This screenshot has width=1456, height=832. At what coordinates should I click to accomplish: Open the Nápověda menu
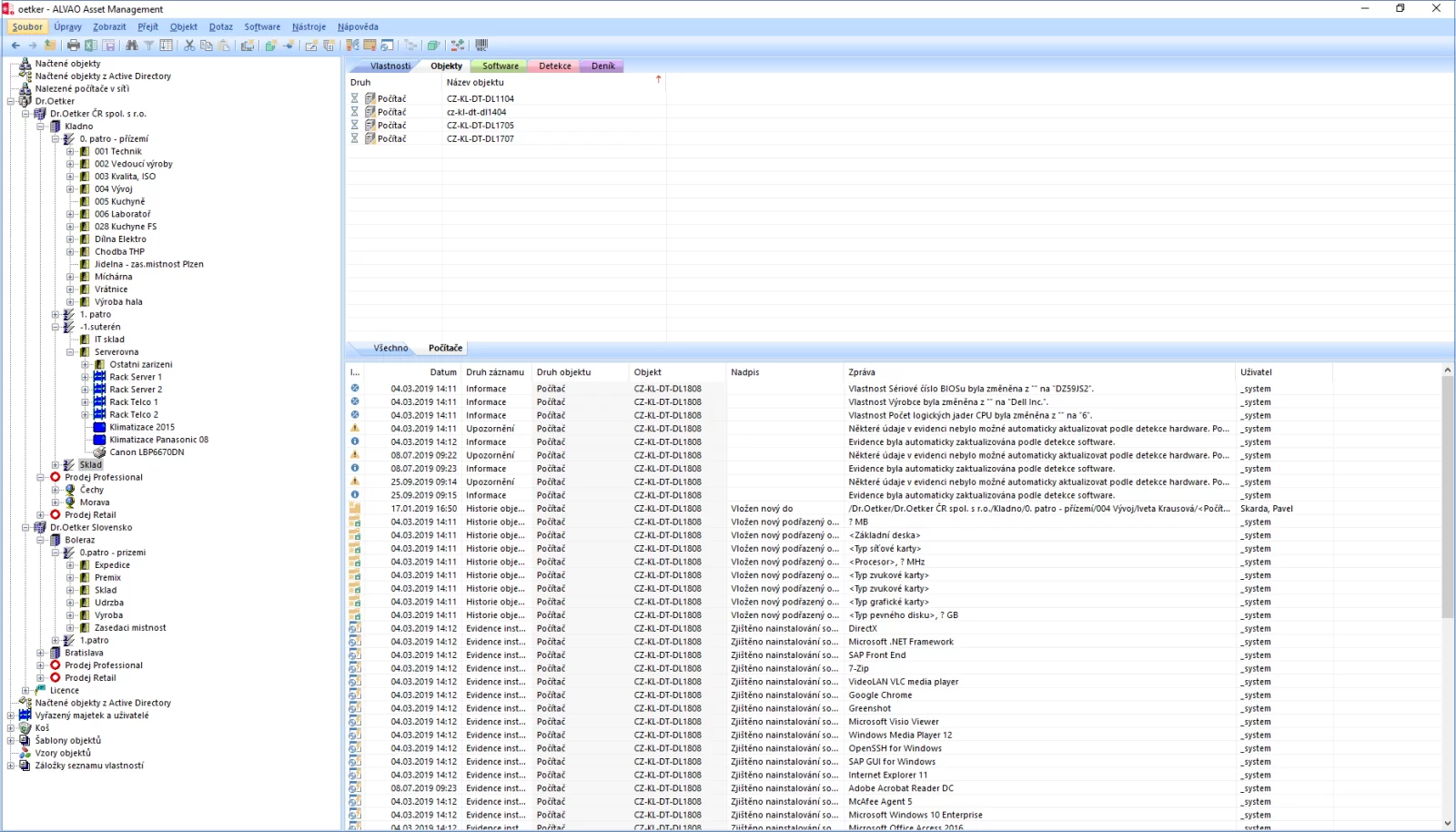[x=358, y=26]
